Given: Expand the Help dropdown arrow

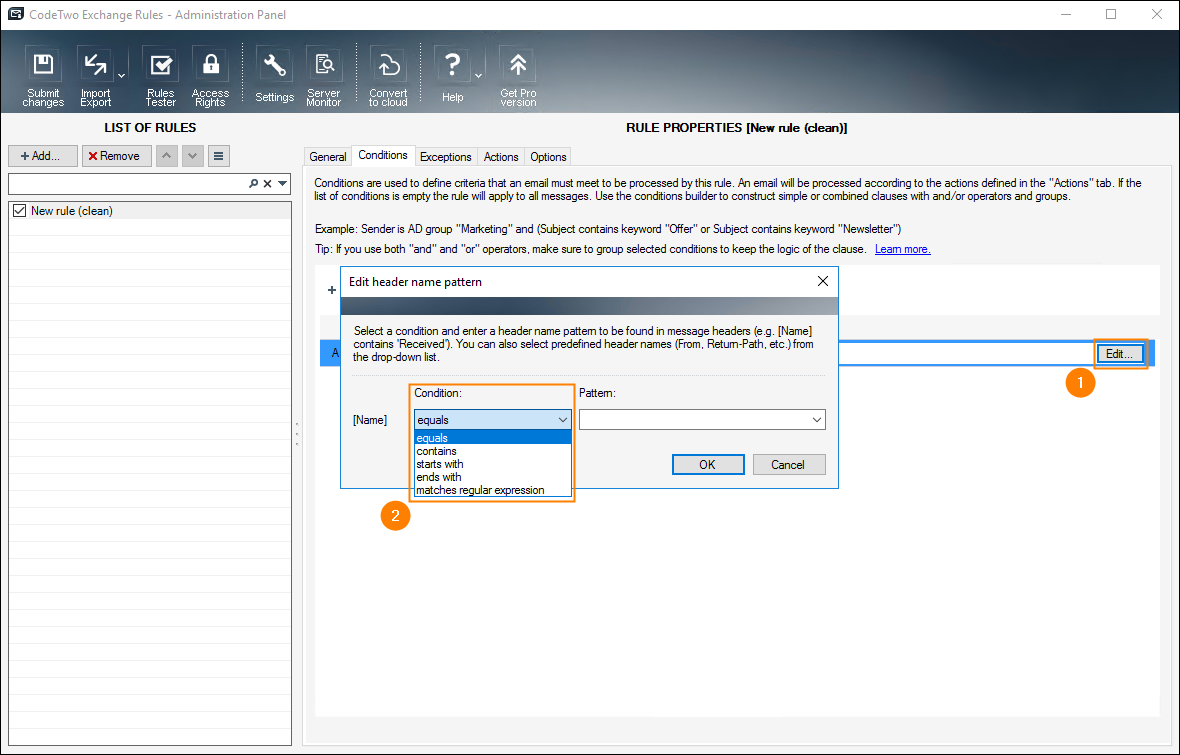Looking at the screenshot, I should [478, 76].
